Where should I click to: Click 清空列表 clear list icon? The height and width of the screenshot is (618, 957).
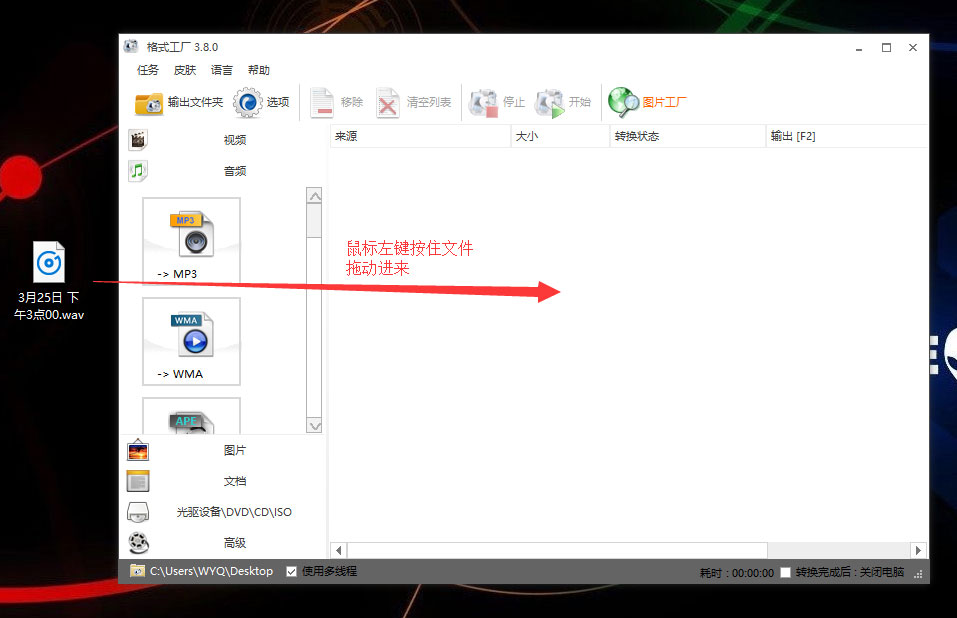387,102
